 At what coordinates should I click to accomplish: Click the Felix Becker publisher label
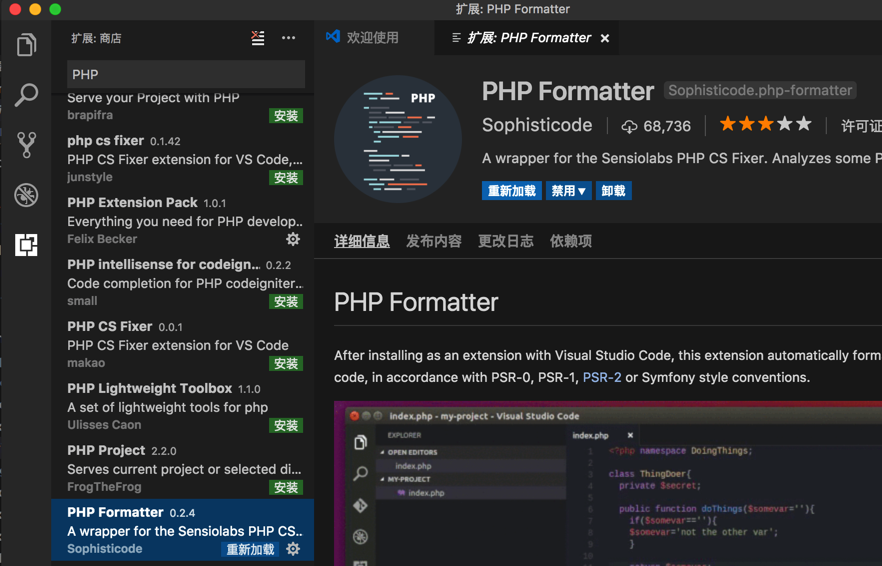[102, 239]
